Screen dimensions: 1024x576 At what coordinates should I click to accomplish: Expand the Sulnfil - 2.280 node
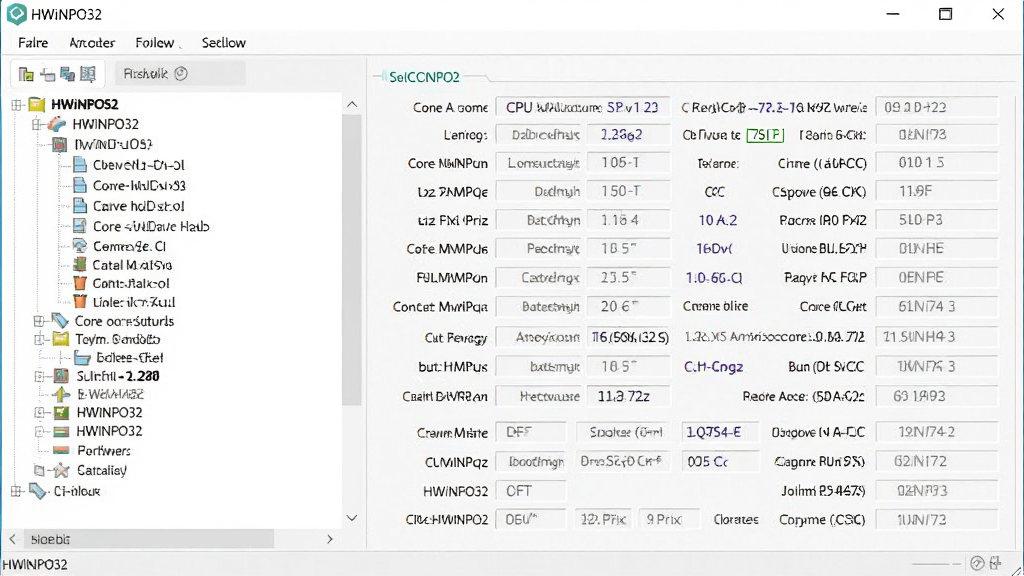(x=39, y=376)
